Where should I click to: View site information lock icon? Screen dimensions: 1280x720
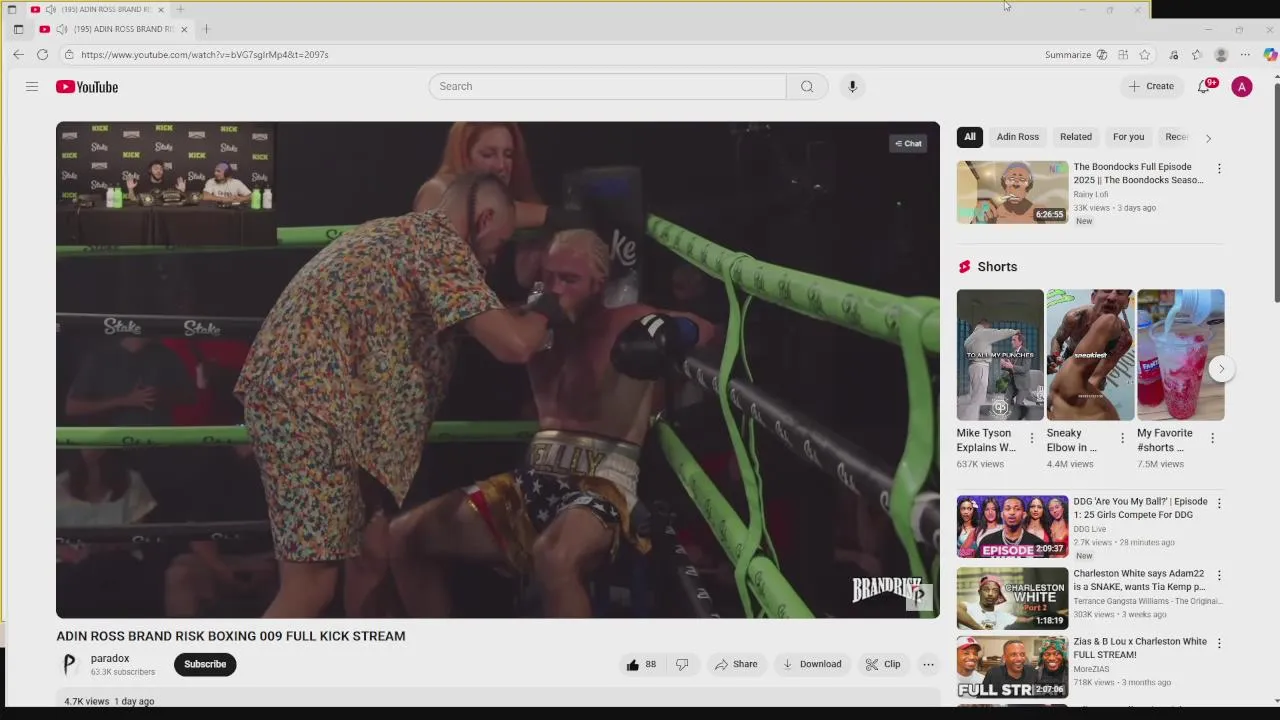(69, 55)
